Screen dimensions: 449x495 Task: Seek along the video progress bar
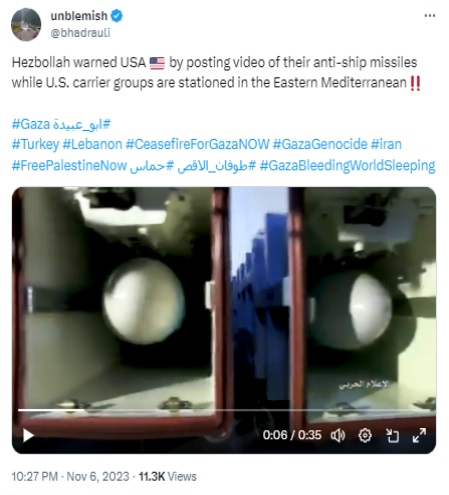(x=227, y=410)
